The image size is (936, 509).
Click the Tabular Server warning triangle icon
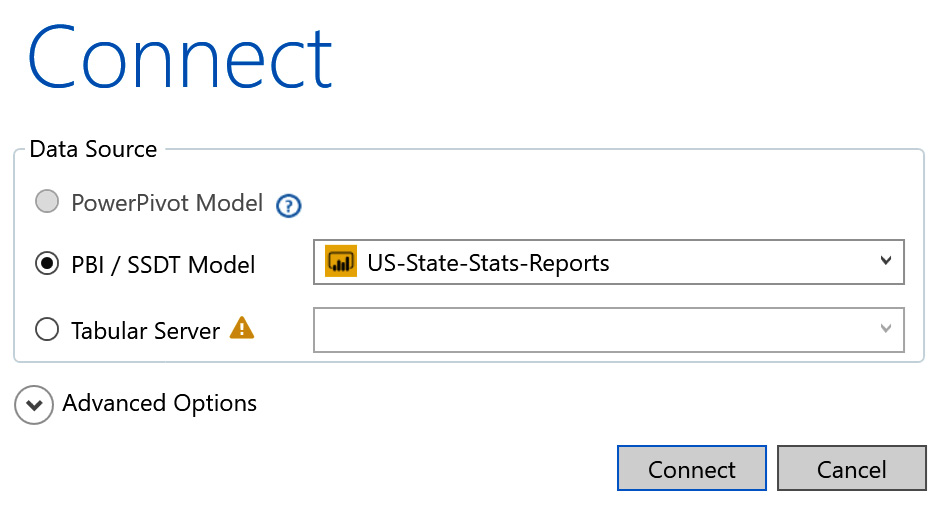point(242,328)
